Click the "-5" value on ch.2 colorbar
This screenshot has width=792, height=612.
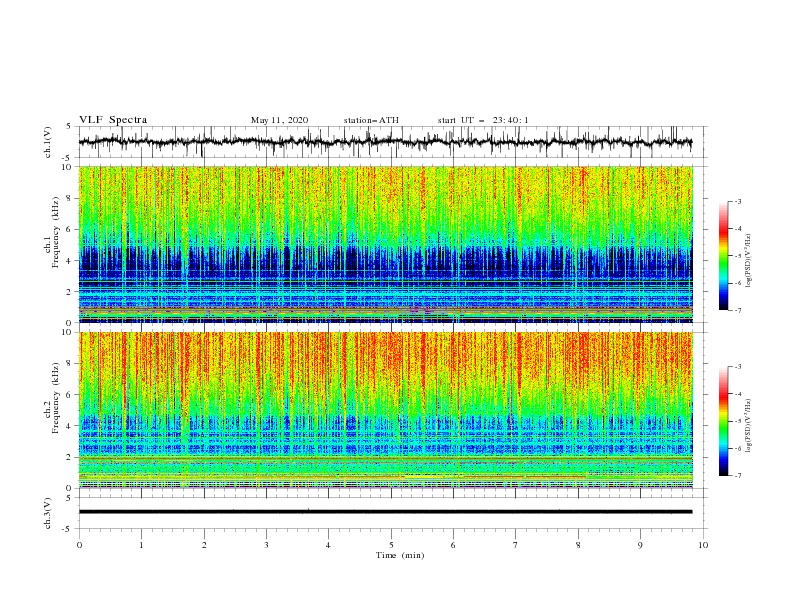click(x=737, y=421)
